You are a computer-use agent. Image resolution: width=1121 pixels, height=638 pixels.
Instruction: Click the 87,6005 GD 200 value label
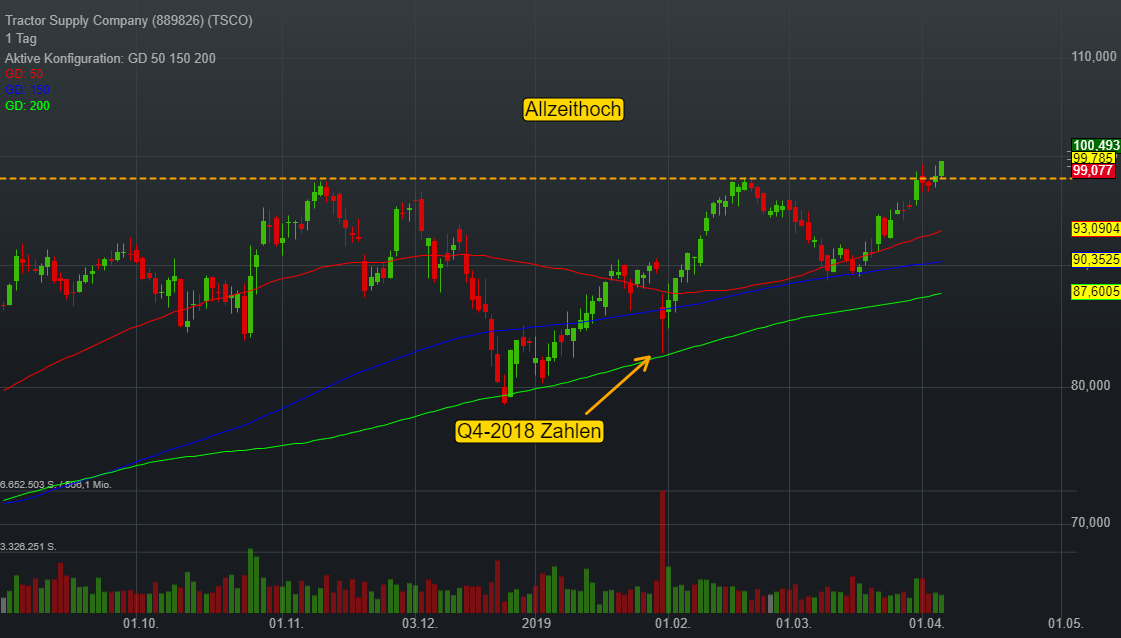click(x=1096, y=291)
